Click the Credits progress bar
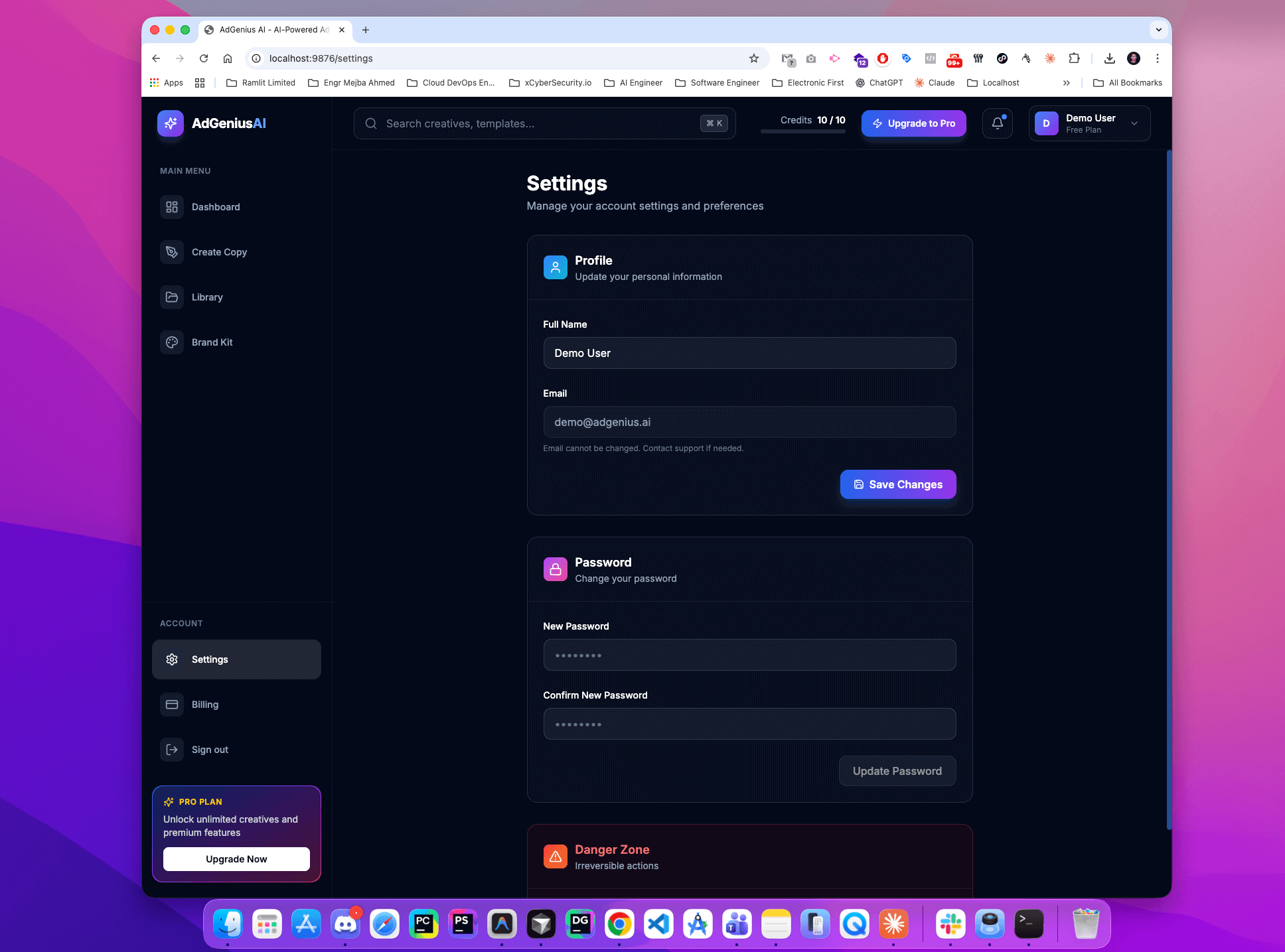Screen dimensions: 1285x952 point(802,132)
